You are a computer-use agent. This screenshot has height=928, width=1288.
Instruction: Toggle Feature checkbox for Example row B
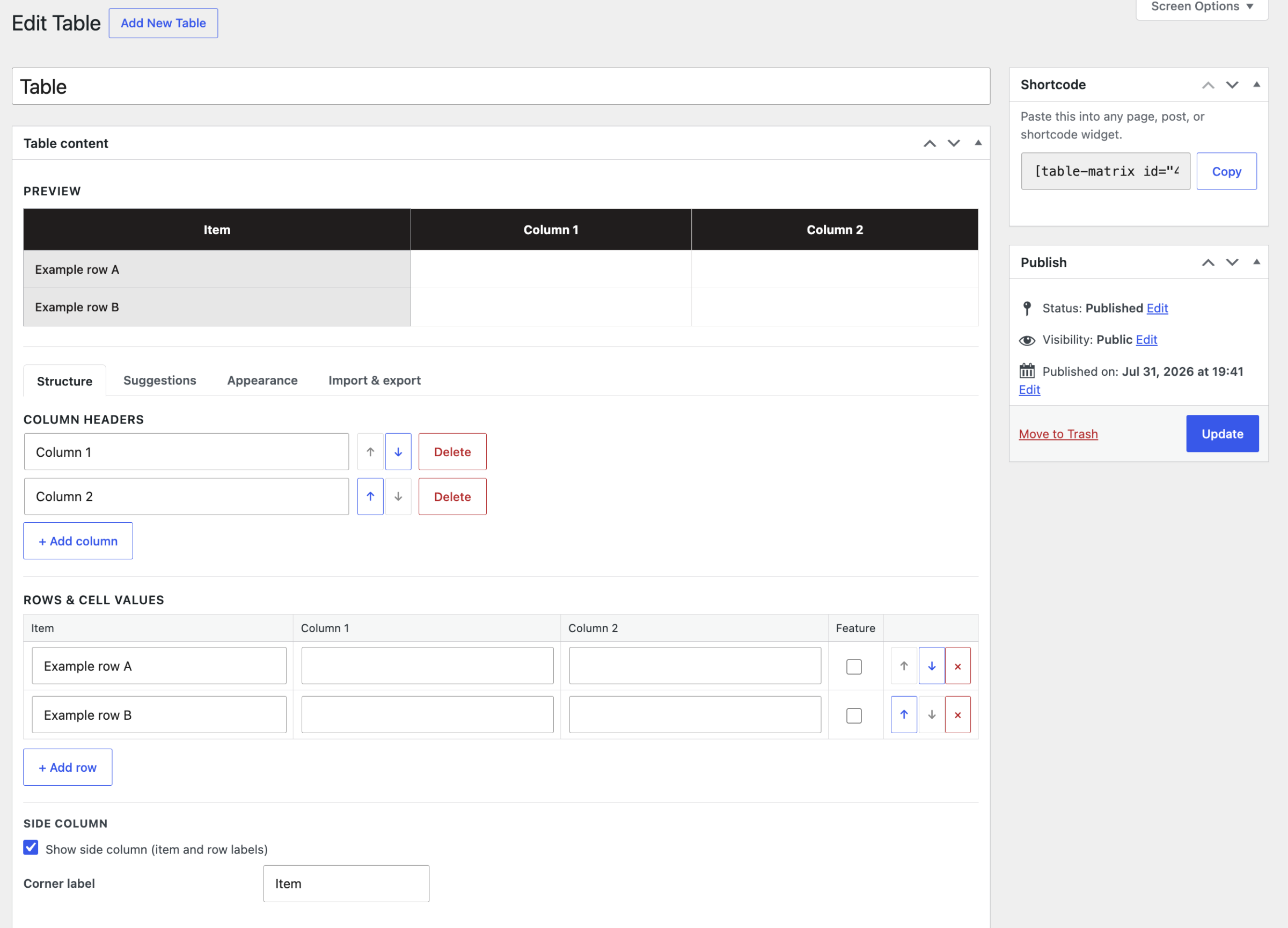[x=853, y=715]
